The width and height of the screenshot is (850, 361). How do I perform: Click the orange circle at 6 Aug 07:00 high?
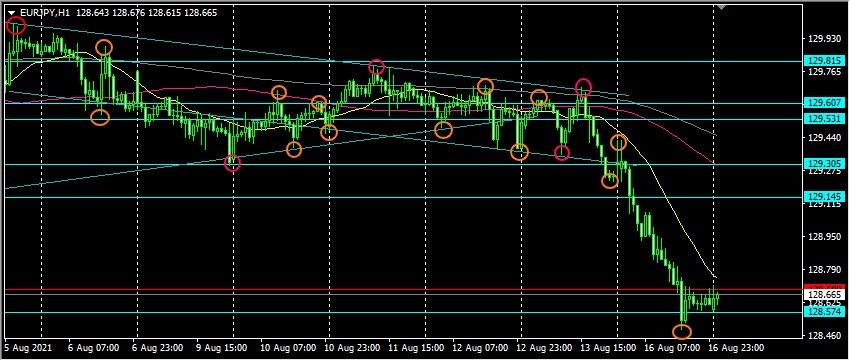(104, 48)
